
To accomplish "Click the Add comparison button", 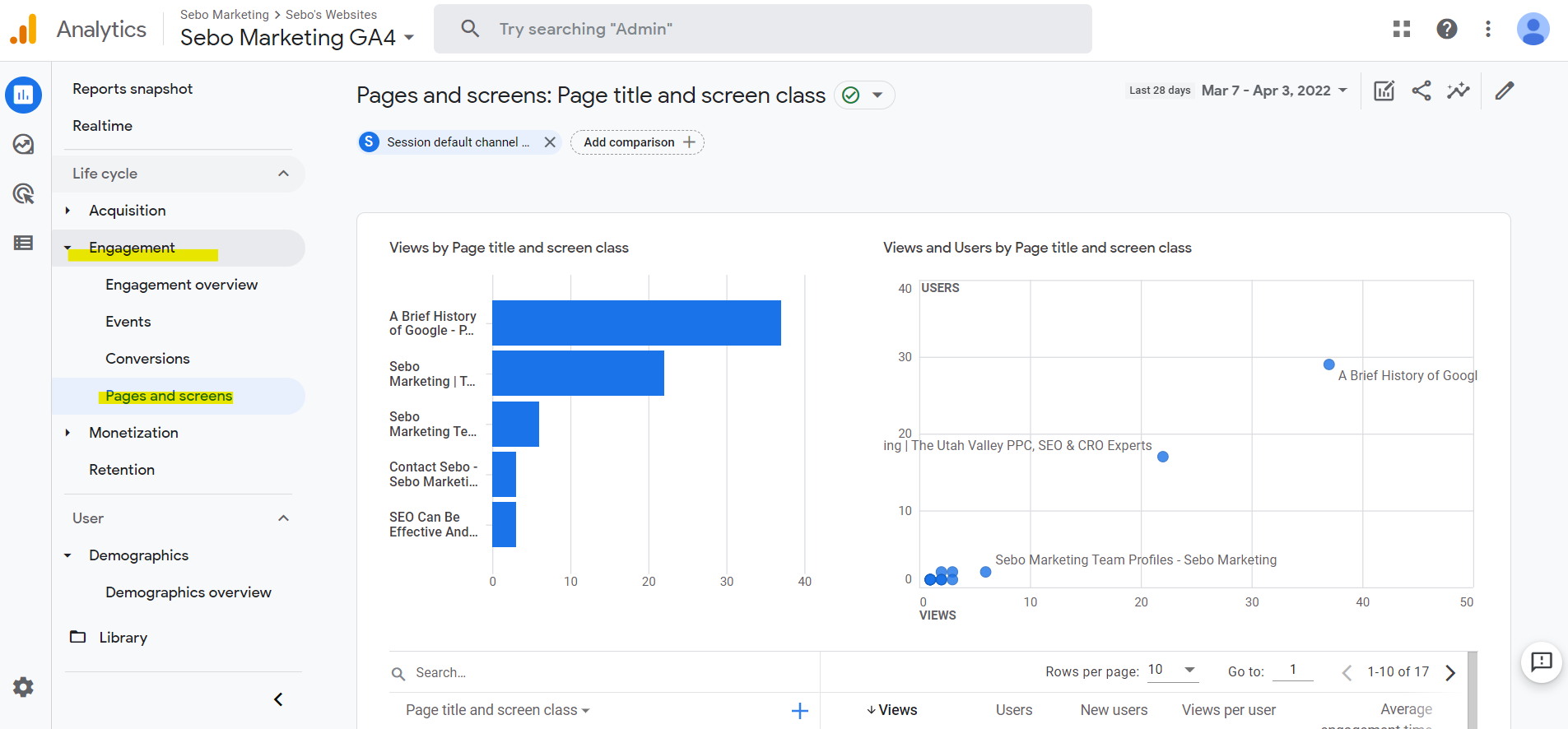I will [638, 142].
